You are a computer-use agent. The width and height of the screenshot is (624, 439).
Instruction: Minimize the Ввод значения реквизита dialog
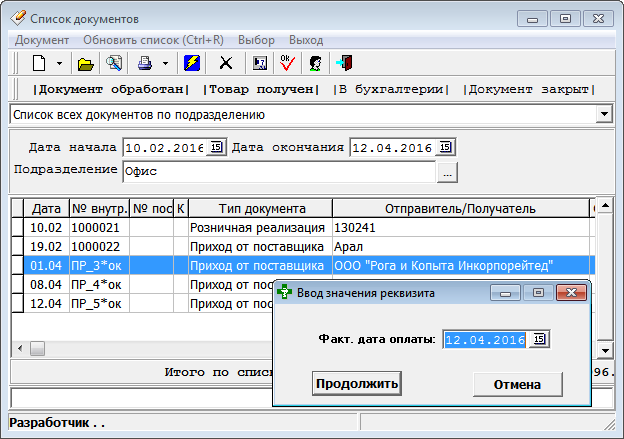[x=505, y=293]
